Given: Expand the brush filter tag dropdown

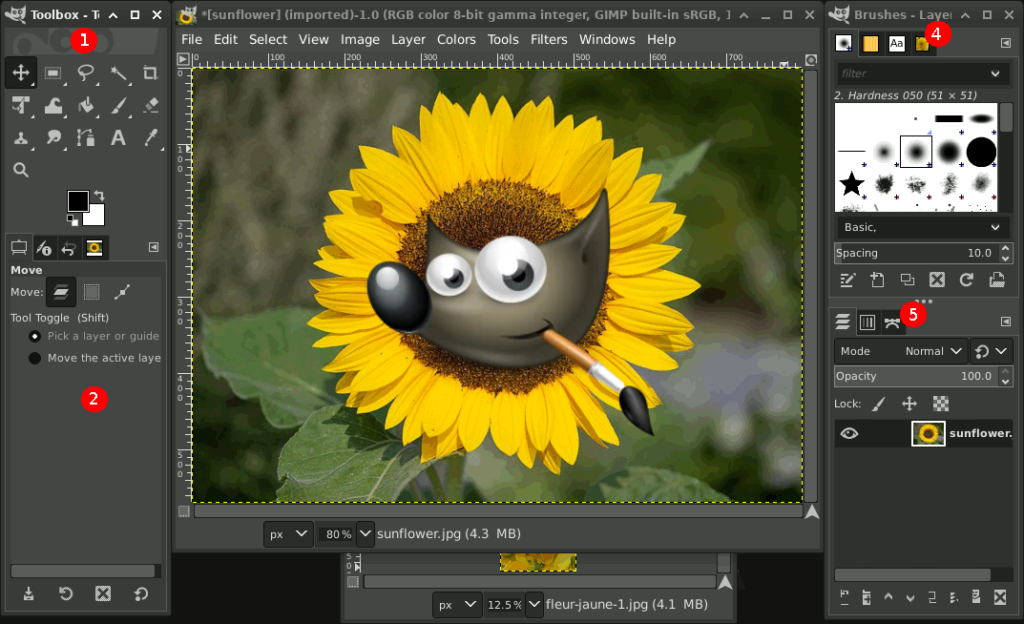Looking at the screenshot, I should tap(995, 73).
